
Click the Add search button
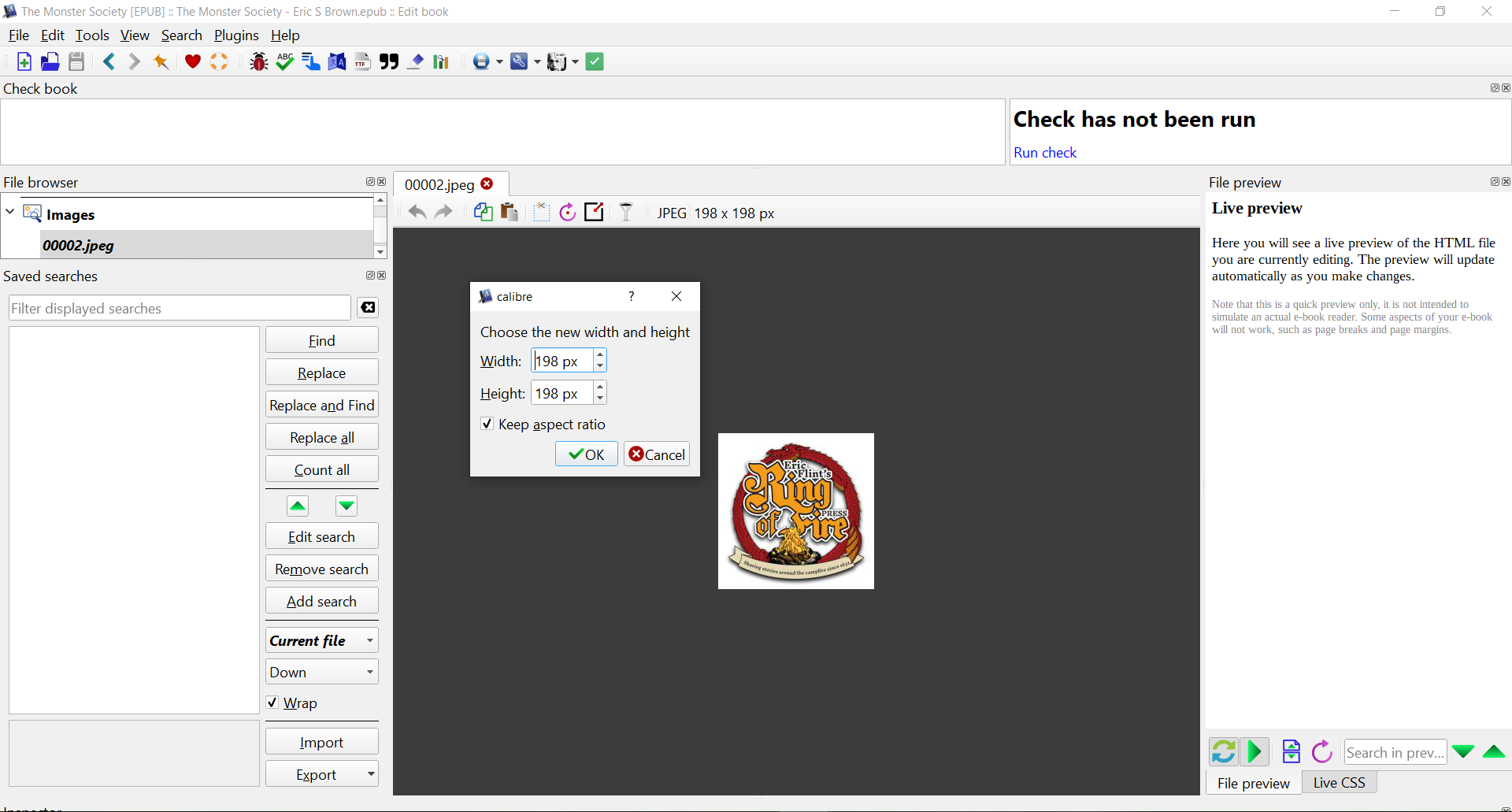click(x=322, y=601)
